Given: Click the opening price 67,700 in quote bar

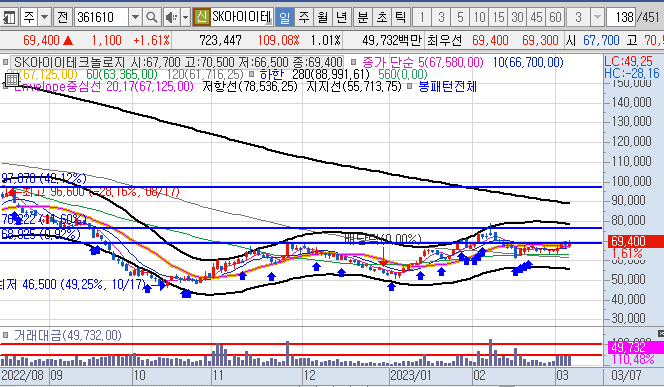Looking at the screenshot, I should pyautogui.click(x=601, y=41).
